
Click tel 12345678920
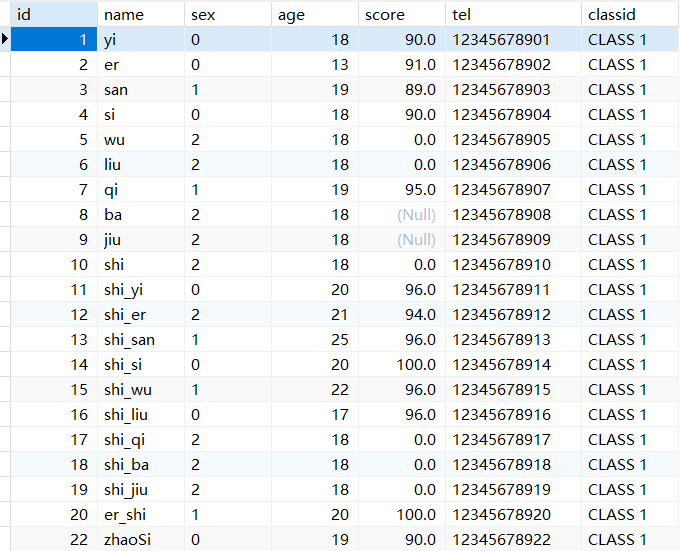[x=513, y=515]
